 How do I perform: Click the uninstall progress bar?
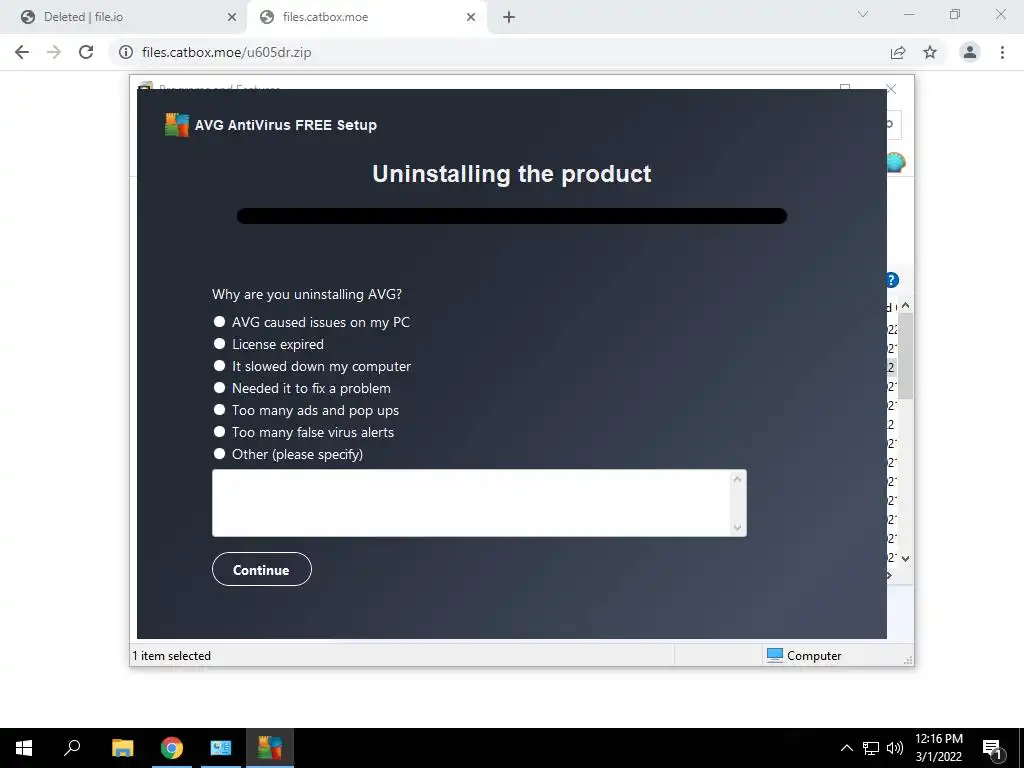511,216
